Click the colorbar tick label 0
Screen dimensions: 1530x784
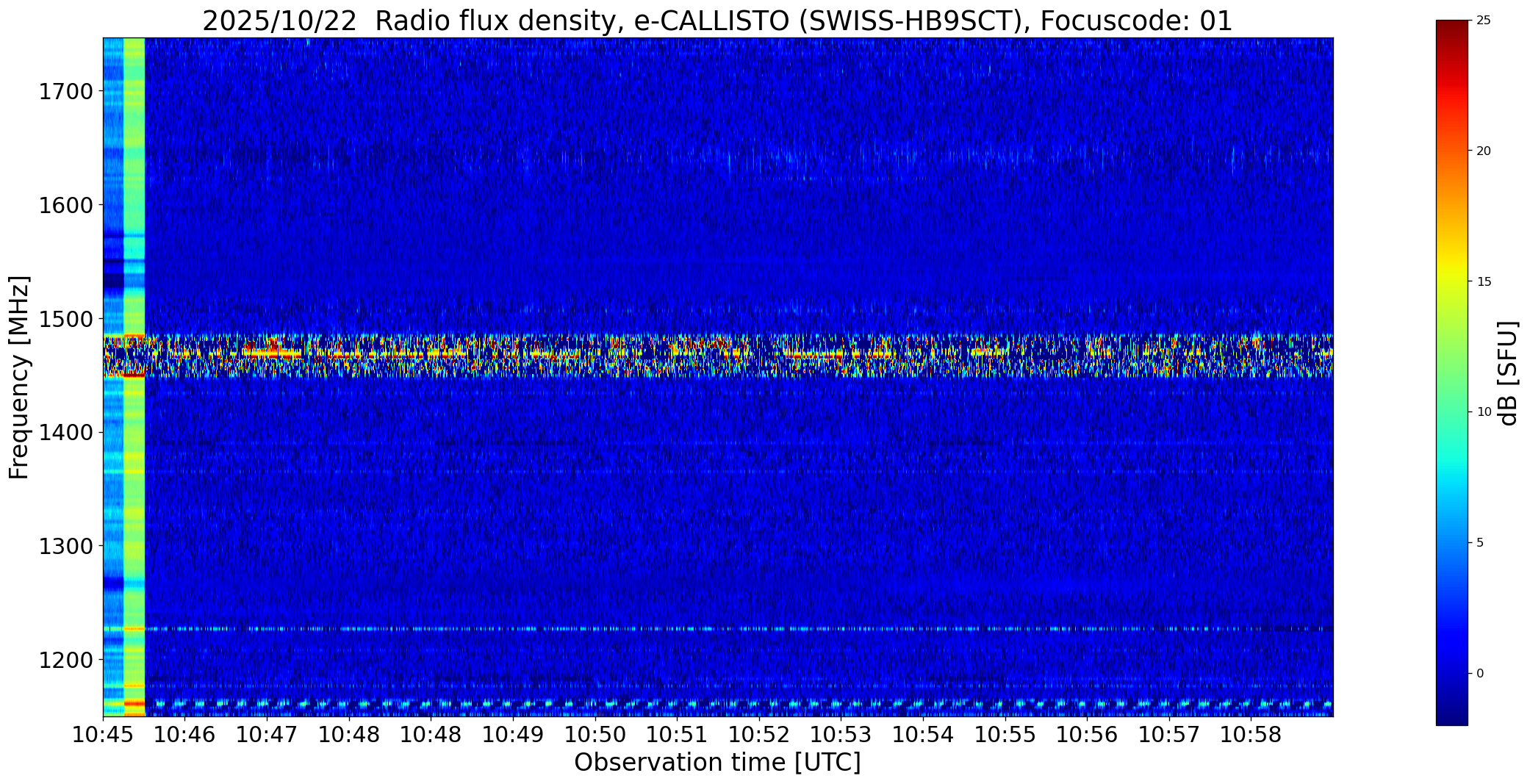[x=1480, y=673]
